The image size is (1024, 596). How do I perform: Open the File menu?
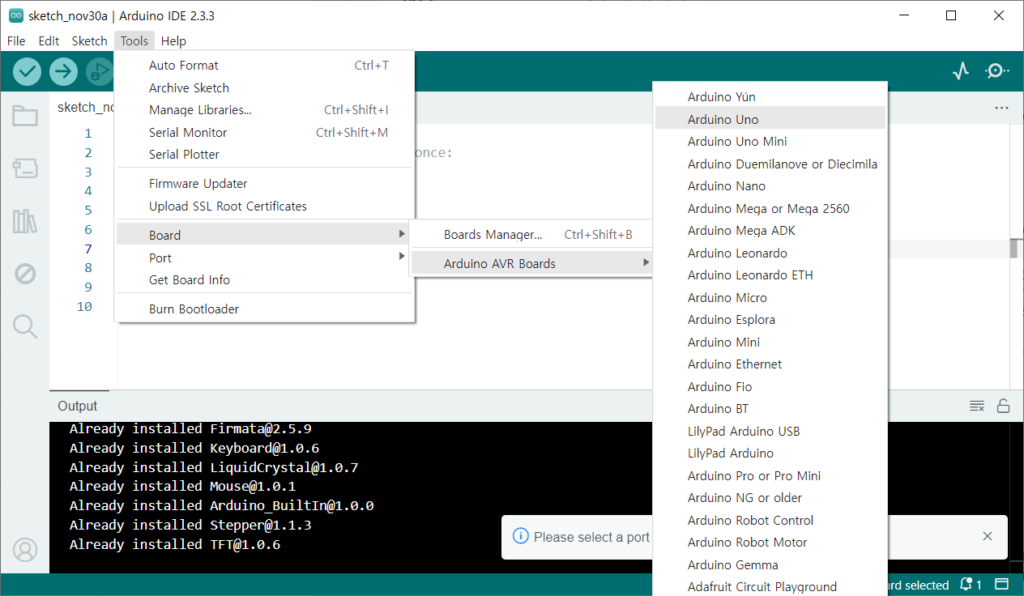tap(16, 40)
